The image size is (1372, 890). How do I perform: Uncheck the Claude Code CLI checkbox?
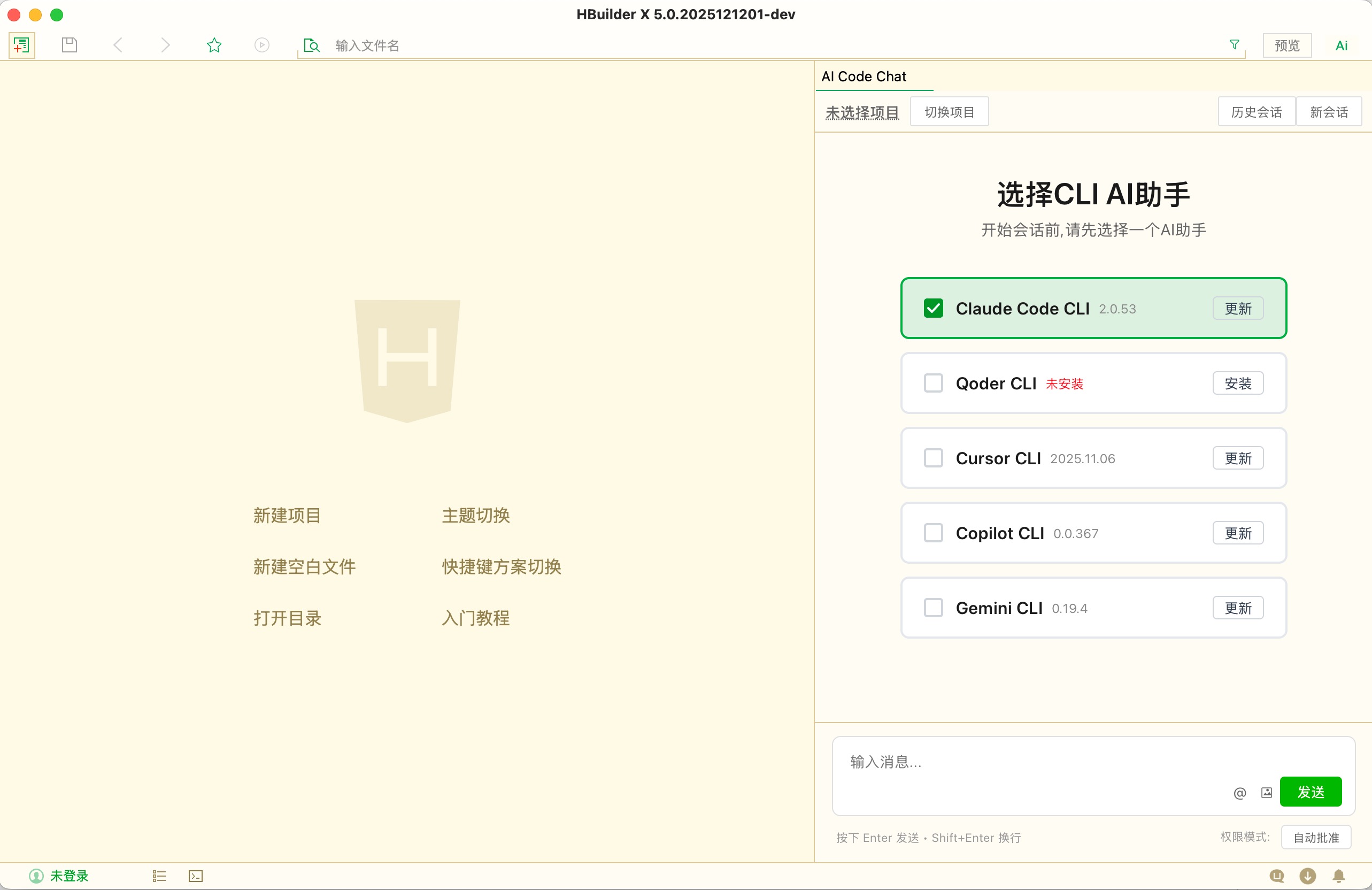click(934, 309)
